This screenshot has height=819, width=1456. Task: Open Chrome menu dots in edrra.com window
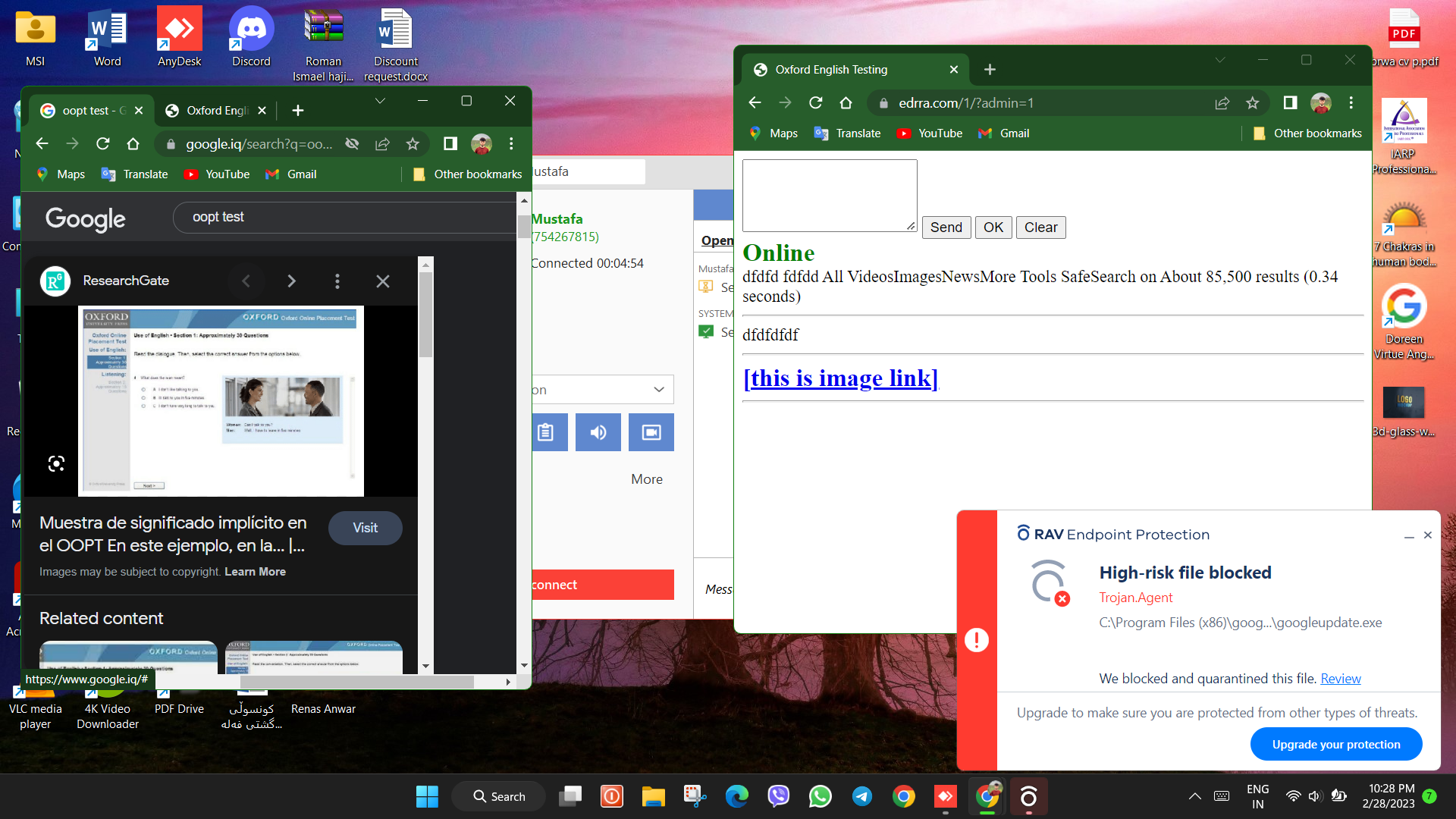(x=1351, y=103)
